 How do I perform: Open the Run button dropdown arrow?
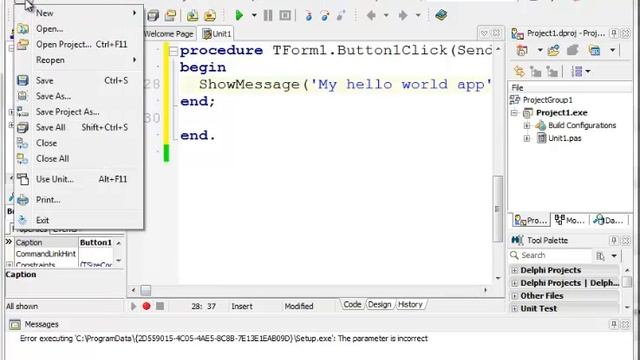tap(254, 16)
